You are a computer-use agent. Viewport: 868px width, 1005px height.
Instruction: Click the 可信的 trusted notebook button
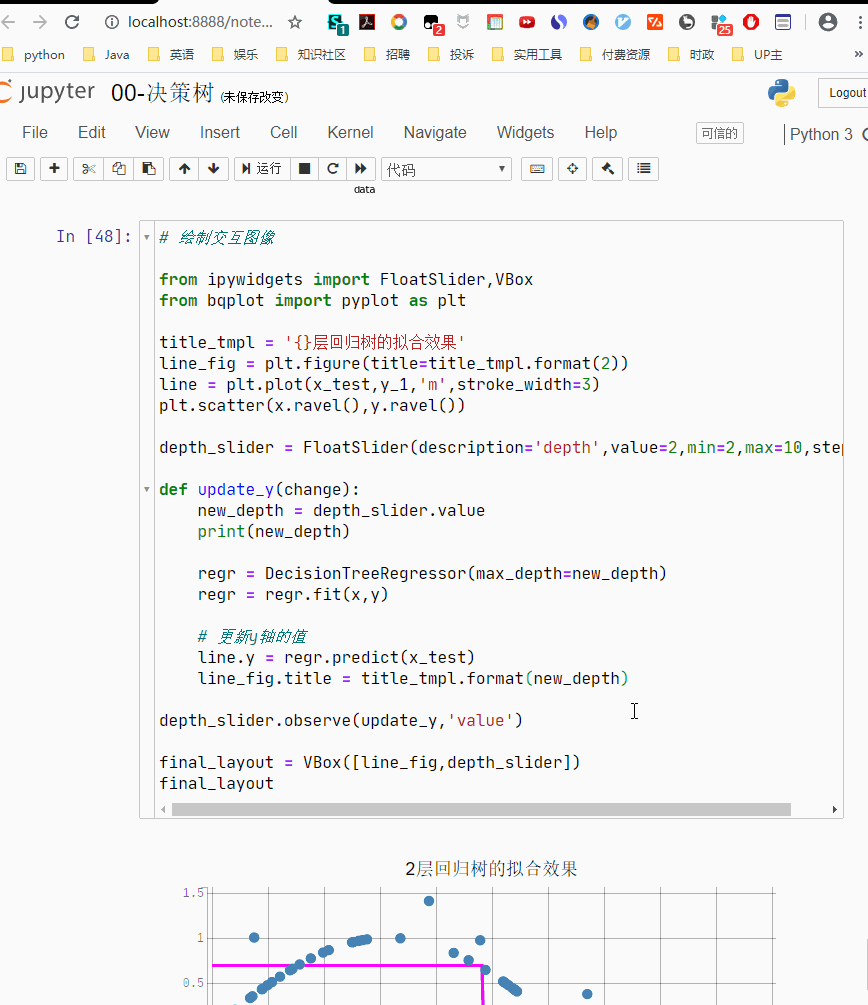coord(719,133)
